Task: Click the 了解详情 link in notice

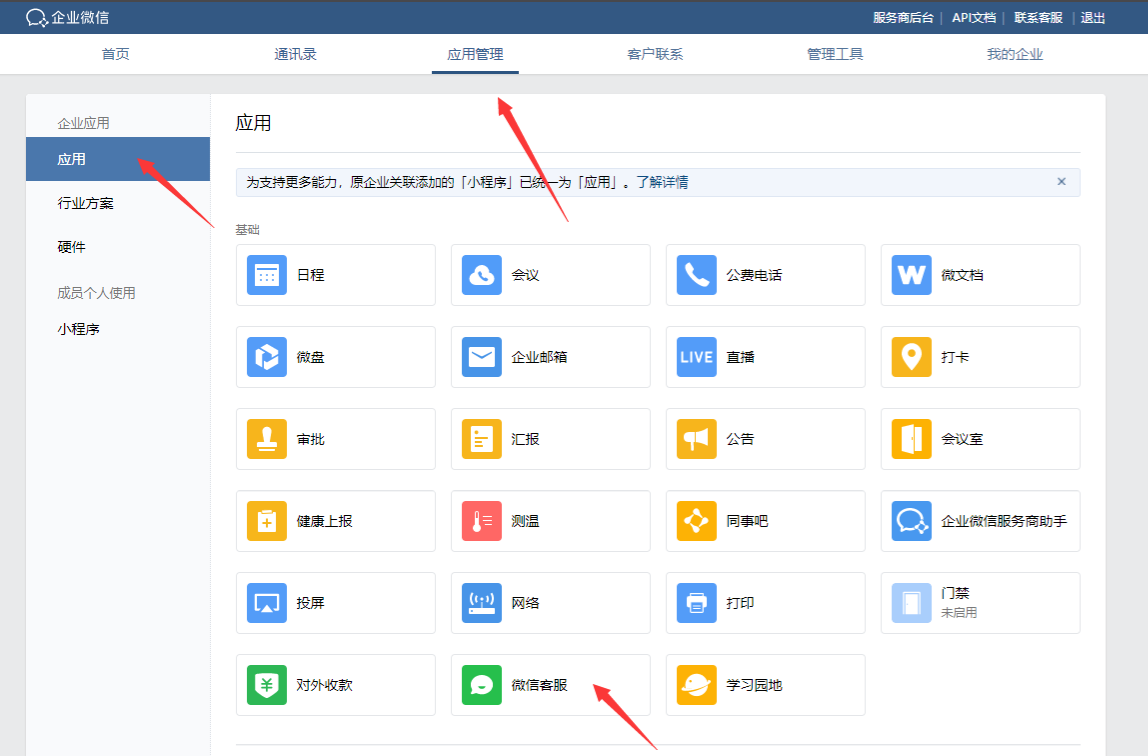Action: coord(662,182)
